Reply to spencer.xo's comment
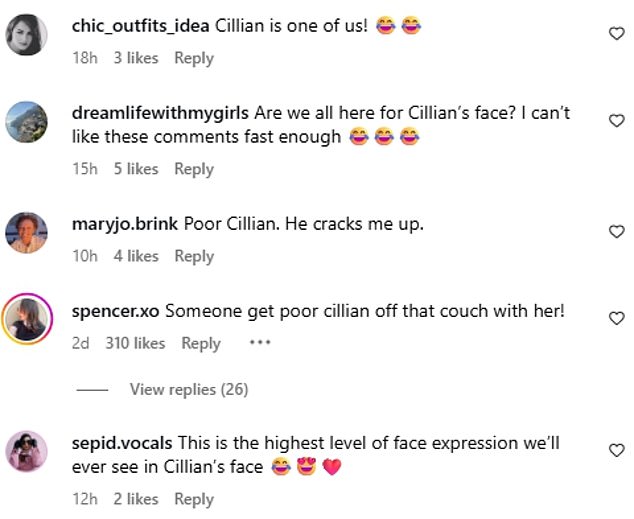The image size is (634, 519). pyautogui.click(x=200, y=343)
